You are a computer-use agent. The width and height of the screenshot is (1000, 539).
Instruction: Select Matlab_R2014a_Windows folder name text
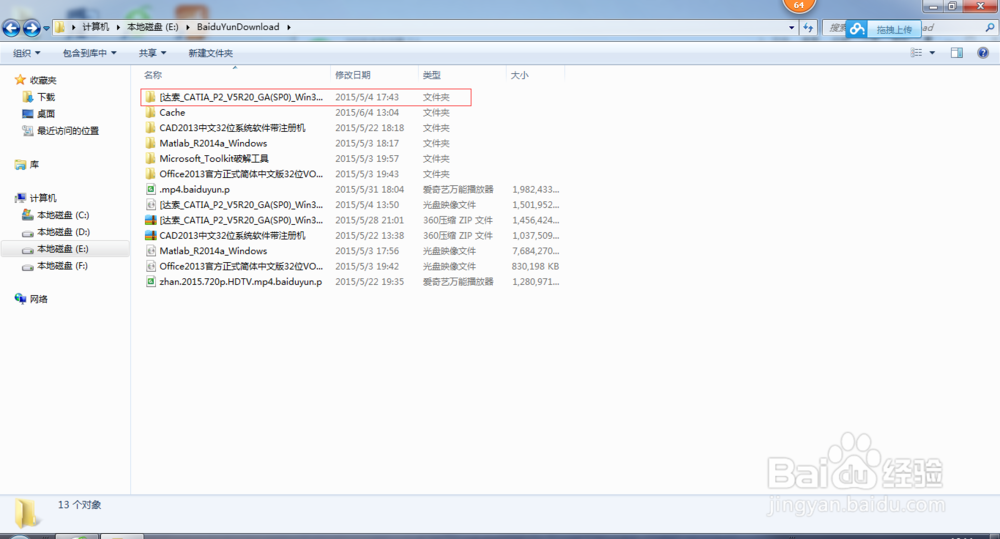coord(213,143)
